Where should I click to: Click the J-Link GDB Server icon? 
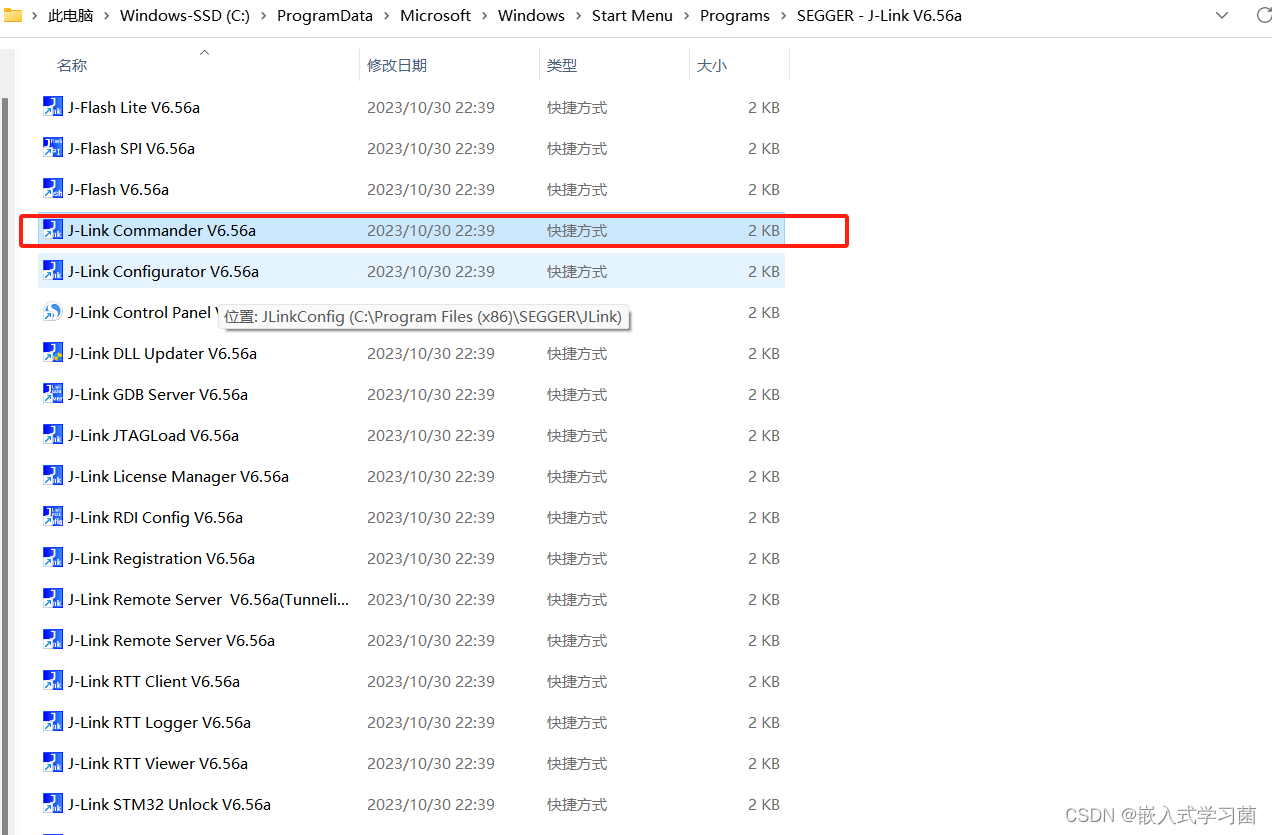tap(53, 394)
